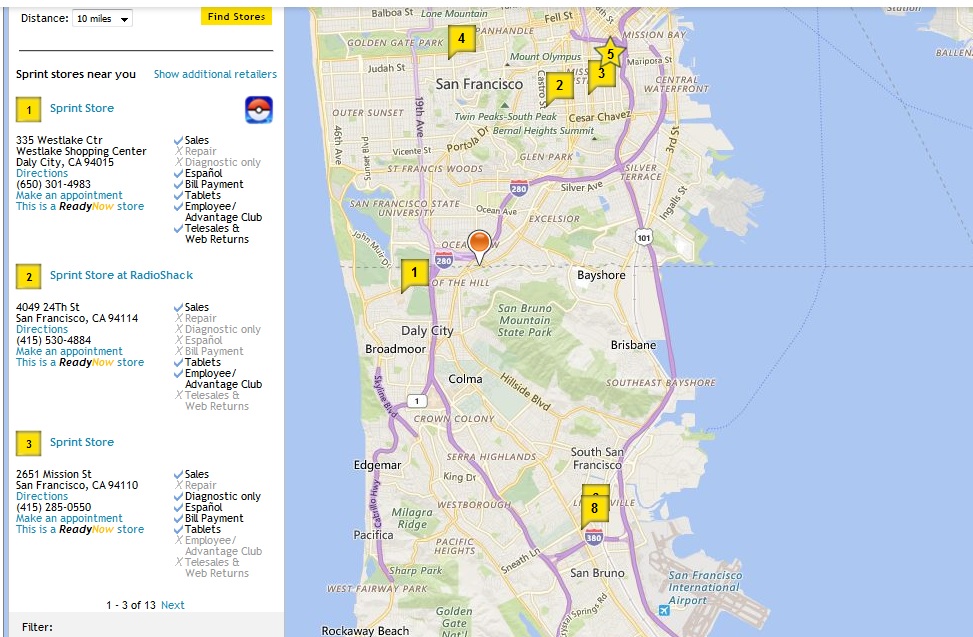Screen dimensions: 973x637
Task: Open the first Sprint Store title link
Action: [x=82, y=108]
